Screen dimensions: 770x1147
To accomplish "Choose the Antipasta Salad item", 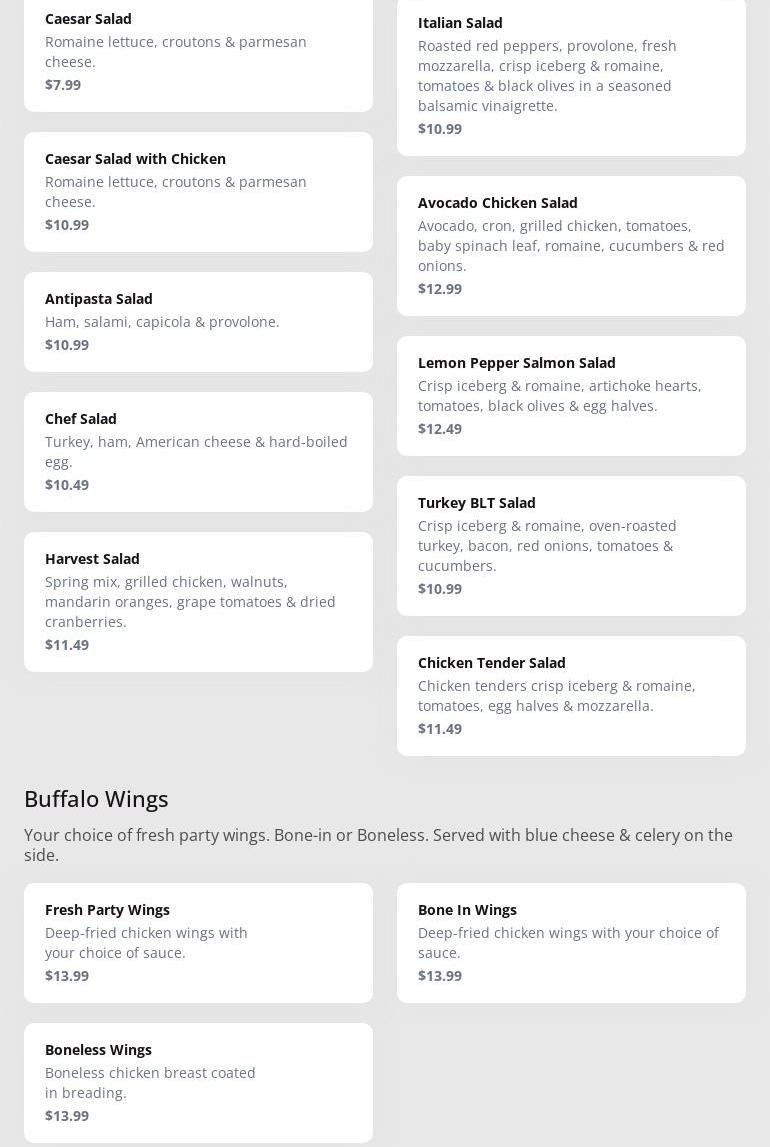I will coord(198,321).
